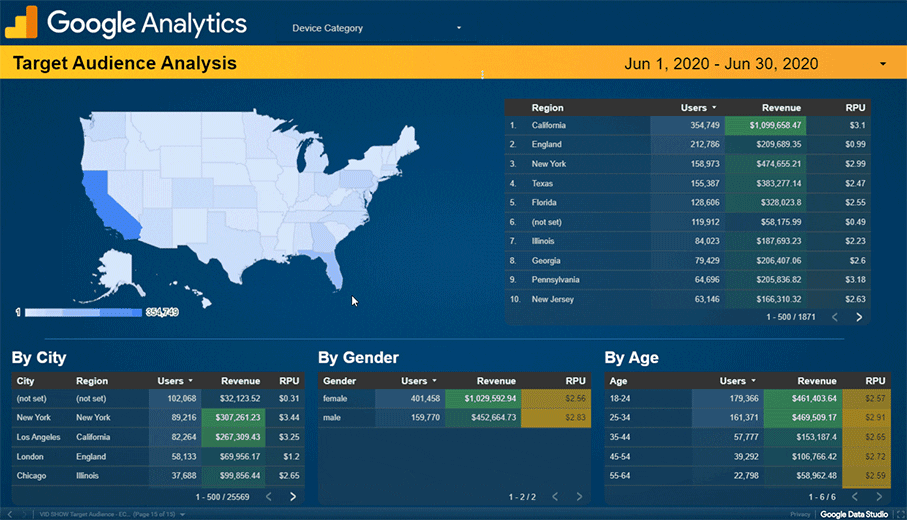Select England row in region table

tap(688, 145)
